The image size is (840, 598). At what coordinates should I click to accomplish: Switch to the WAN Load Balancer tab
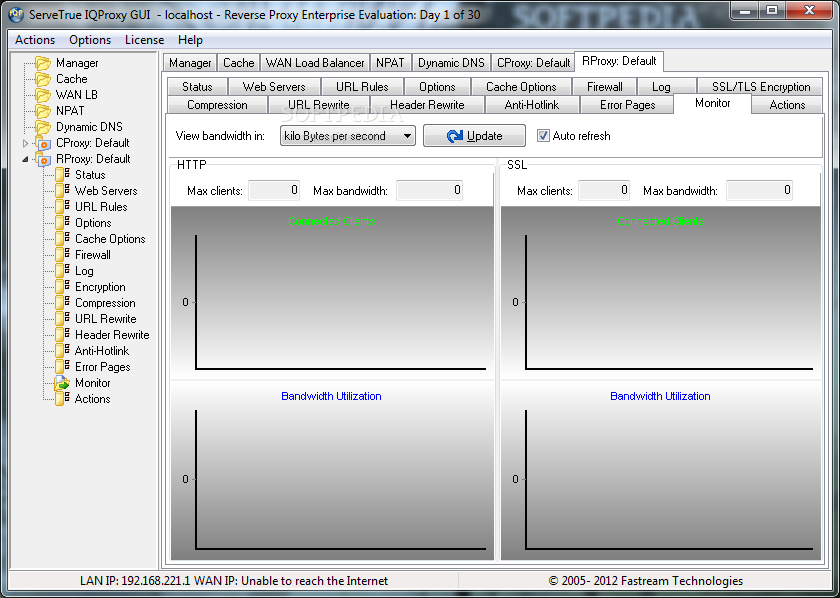pyautogui.click(x=315, y=63)
